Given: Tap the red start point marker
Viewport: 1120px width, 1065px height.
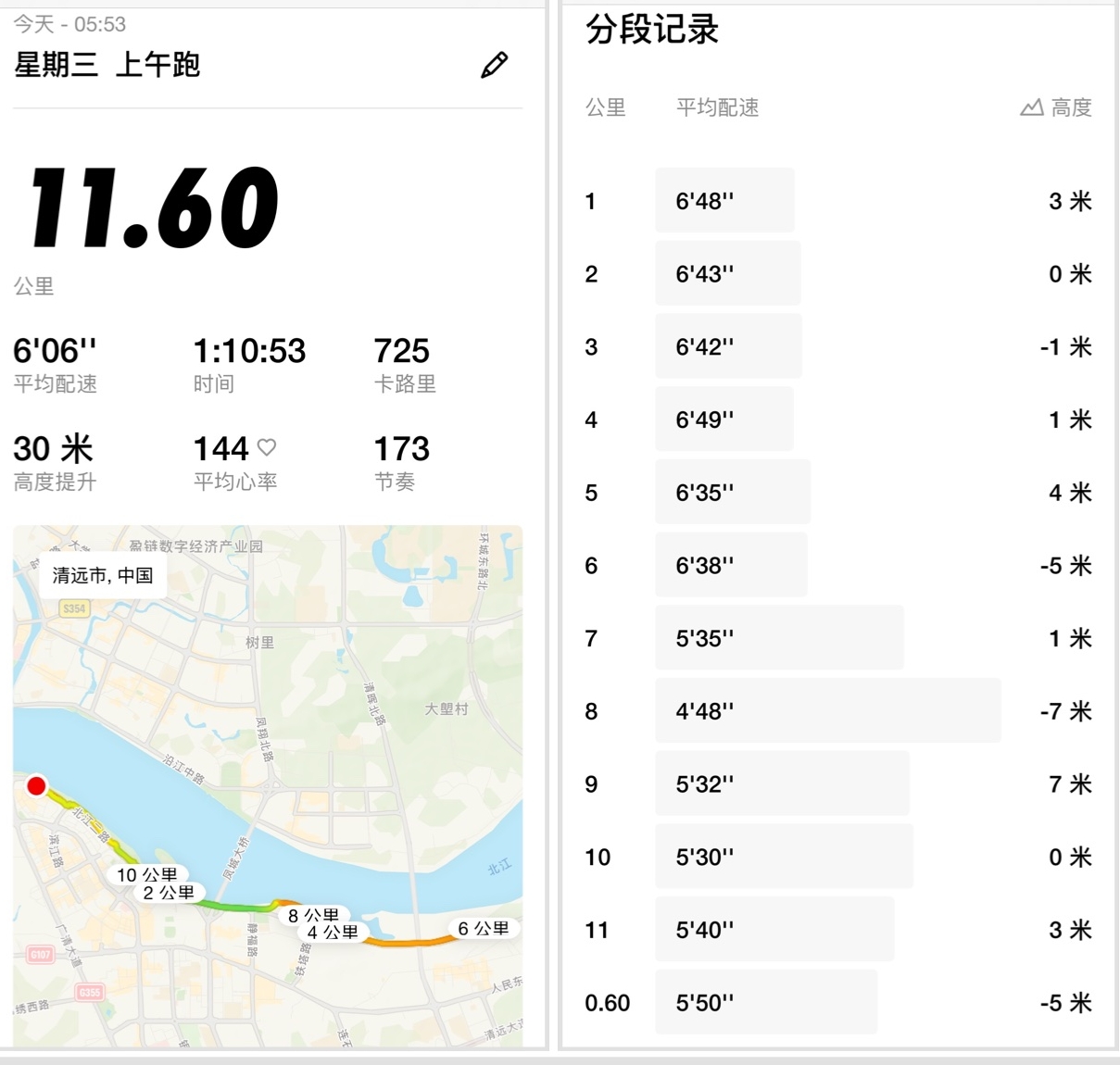Looking at the screenshot, I should pos(36,786).
